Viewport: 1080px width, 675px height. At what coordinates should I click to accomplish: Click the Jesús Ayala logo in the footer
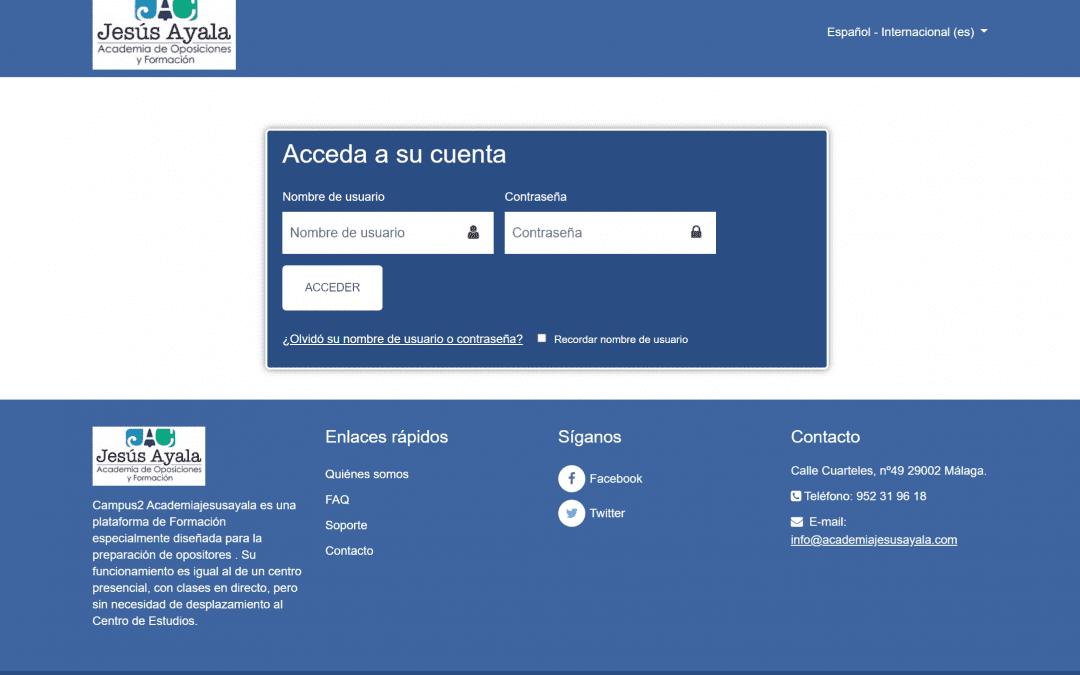[148, 456]
